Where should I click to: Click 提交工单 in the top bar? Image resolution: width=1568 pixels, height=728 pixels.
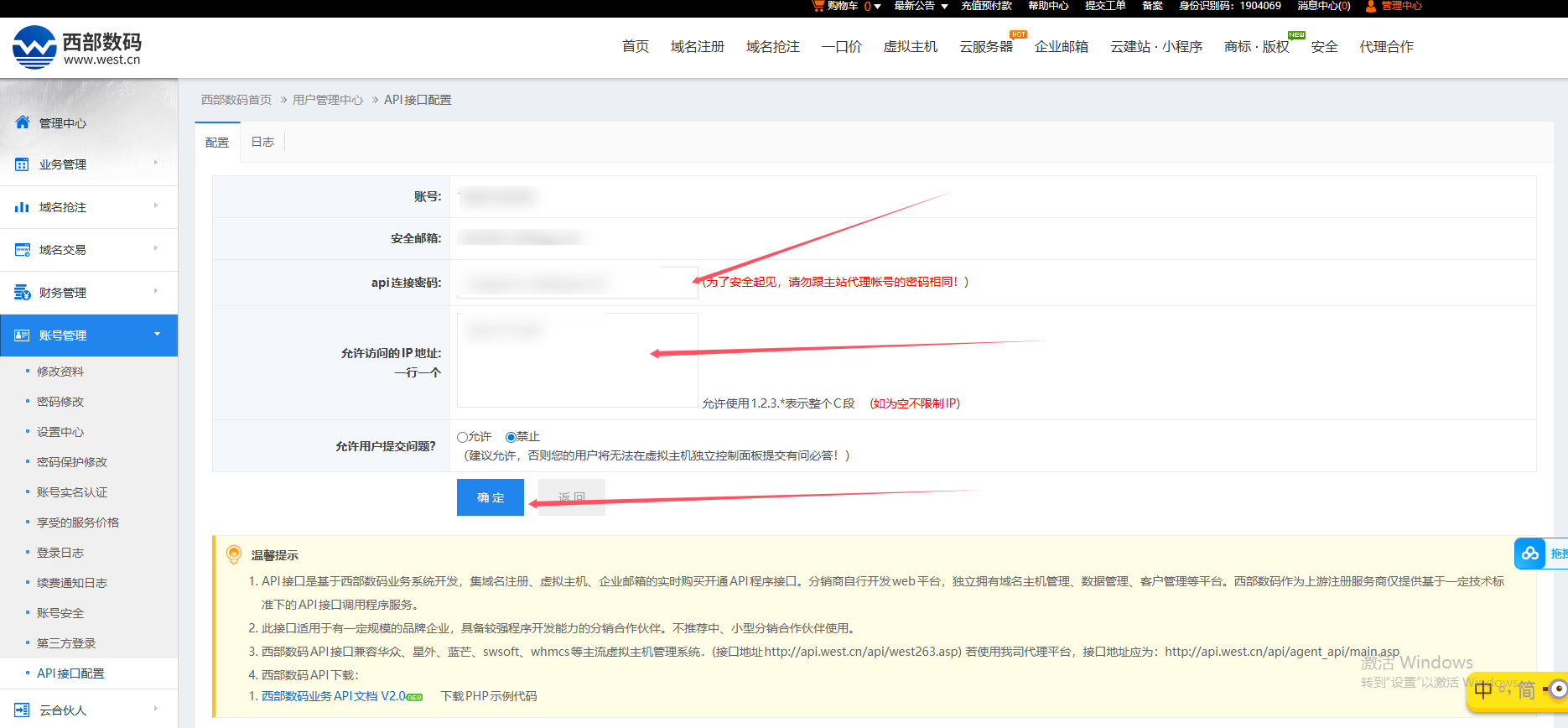pyautogui.click(x=1105, y=6)
